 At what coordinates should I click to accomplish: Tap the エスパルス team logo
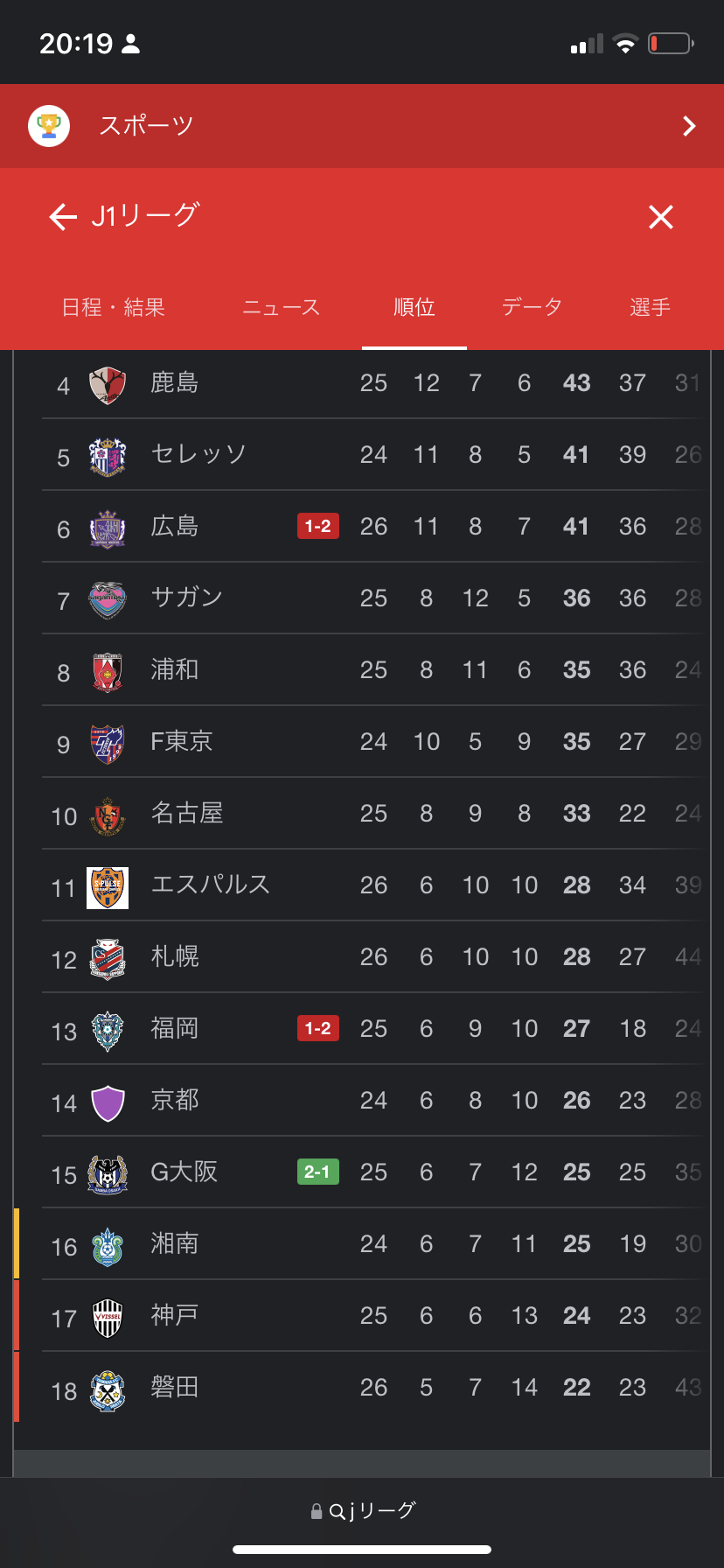click(108, 887)
